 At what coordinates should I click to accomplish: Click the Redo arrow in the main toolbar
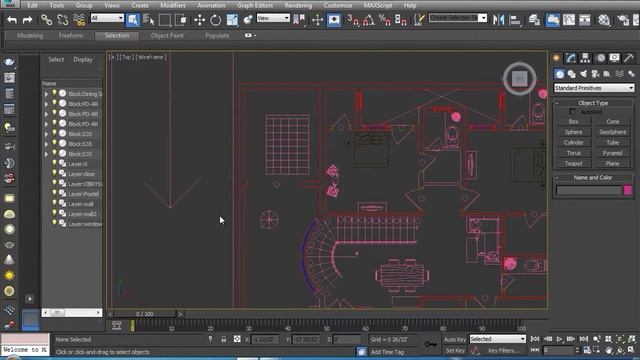(x=27, y=20)
